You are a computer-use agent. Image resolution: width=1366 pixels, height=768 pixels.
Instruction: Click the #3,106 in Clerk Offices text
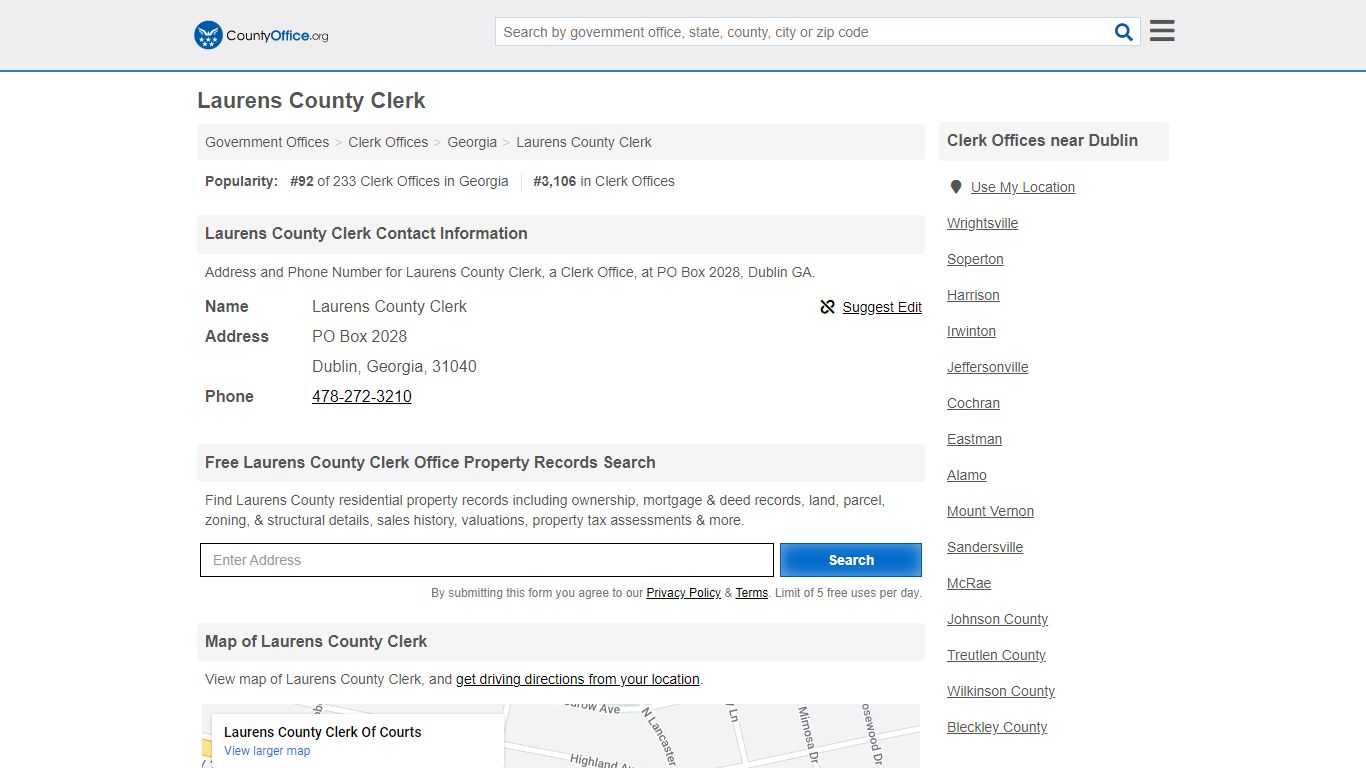point(604,181)
